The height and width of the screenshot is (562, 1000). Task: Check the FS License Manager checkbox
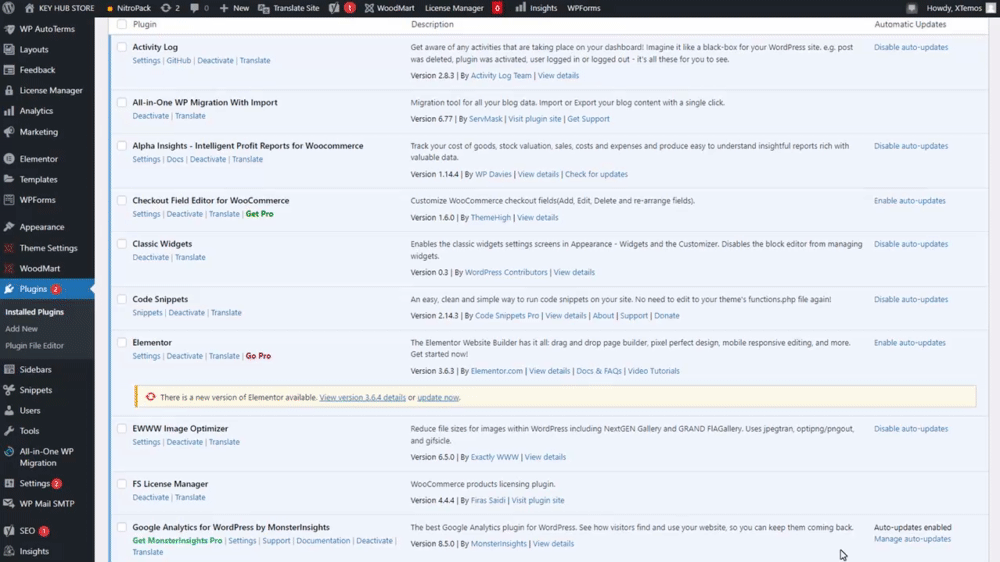pos(122,484)
